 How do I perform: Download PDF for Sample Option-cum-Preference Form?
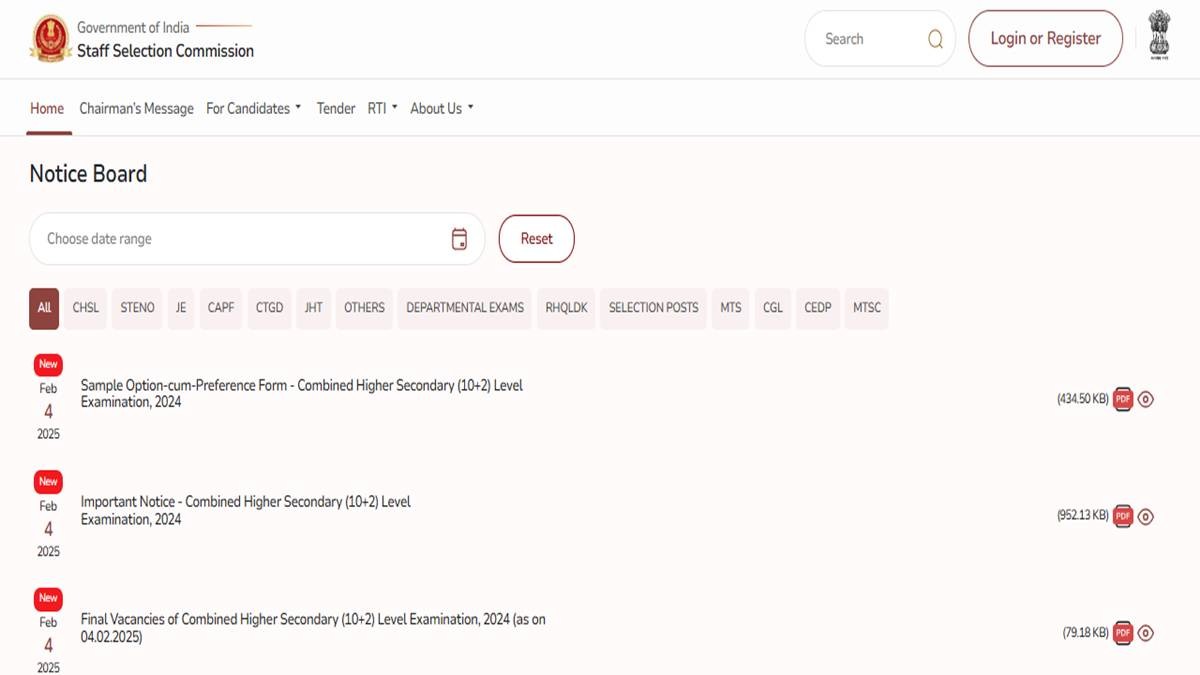[x=1123, y=399]
